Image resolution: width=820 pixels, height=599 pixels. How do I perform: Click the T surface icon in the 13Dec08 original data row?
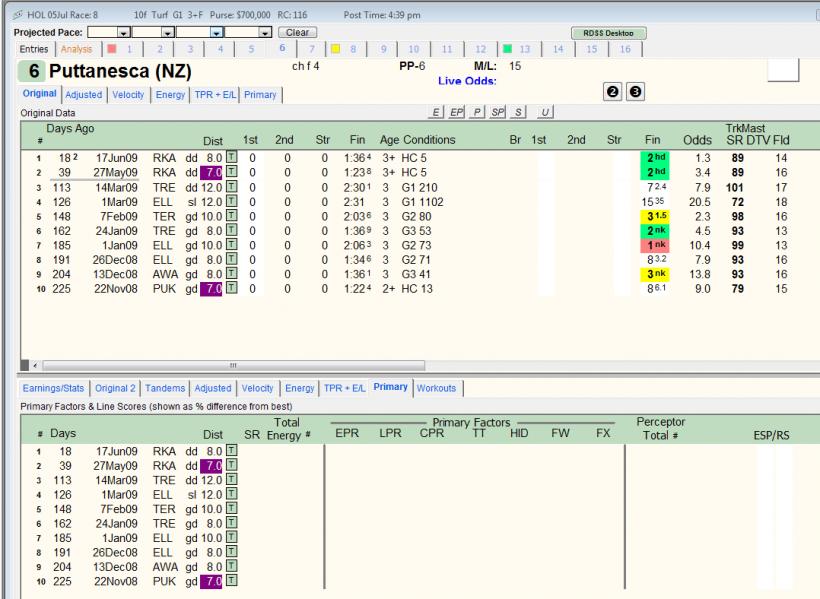pos(231,273)
